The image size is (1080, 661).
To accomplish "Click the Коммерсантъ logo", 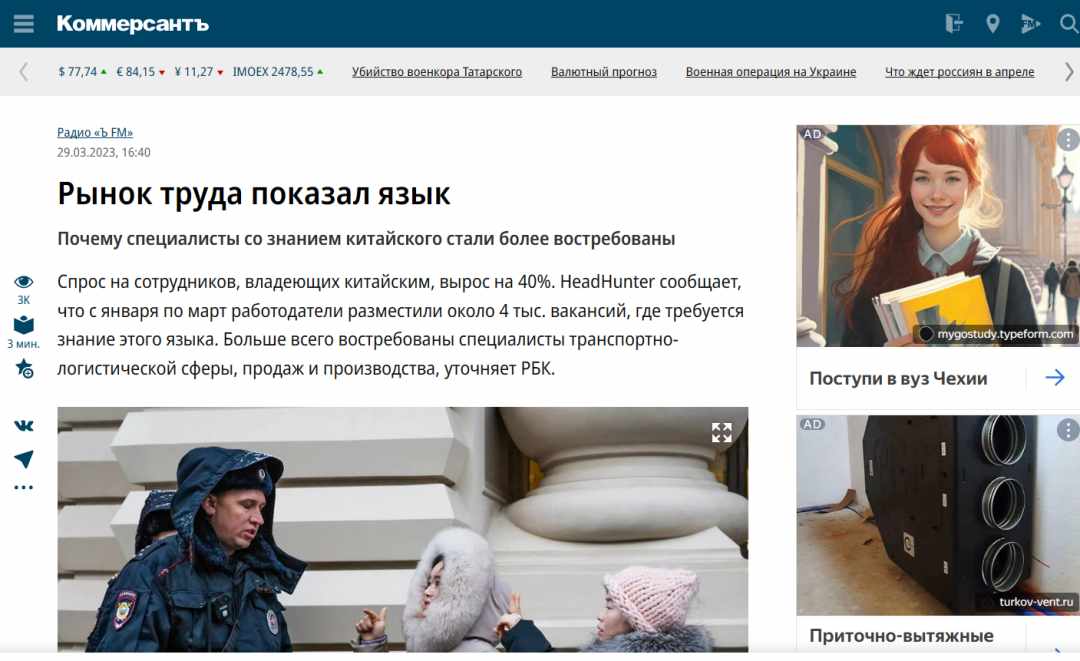I will (132, 23).
